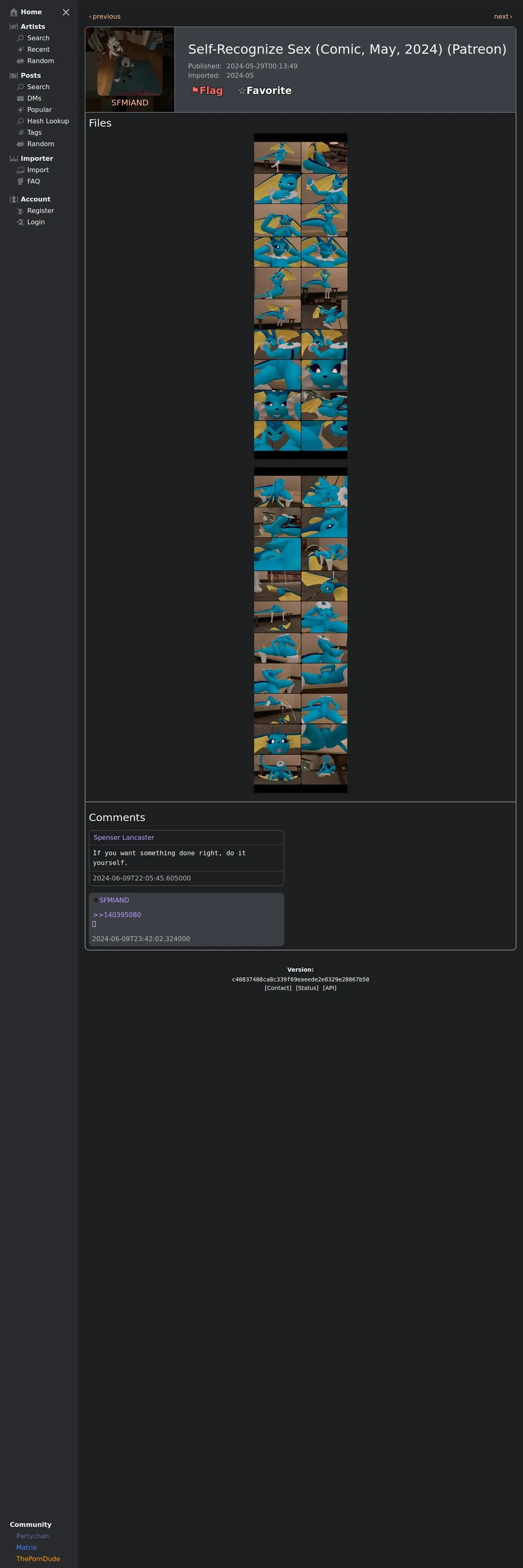The height and width of the screenshot is (1568, 523).
Task: Click the Random dice icon under Posts
Action: click(x=21, y=144)
